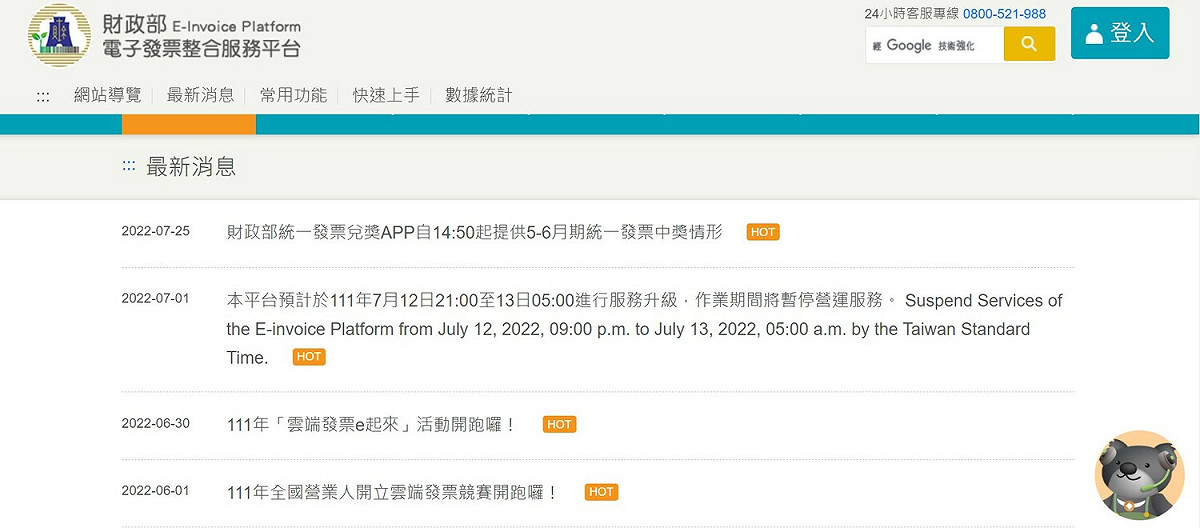Viewport: 1200px width, 528px height.
Task: Click HOT badge on 雲端發票競賽 news
Action: [x=601, y=492]
